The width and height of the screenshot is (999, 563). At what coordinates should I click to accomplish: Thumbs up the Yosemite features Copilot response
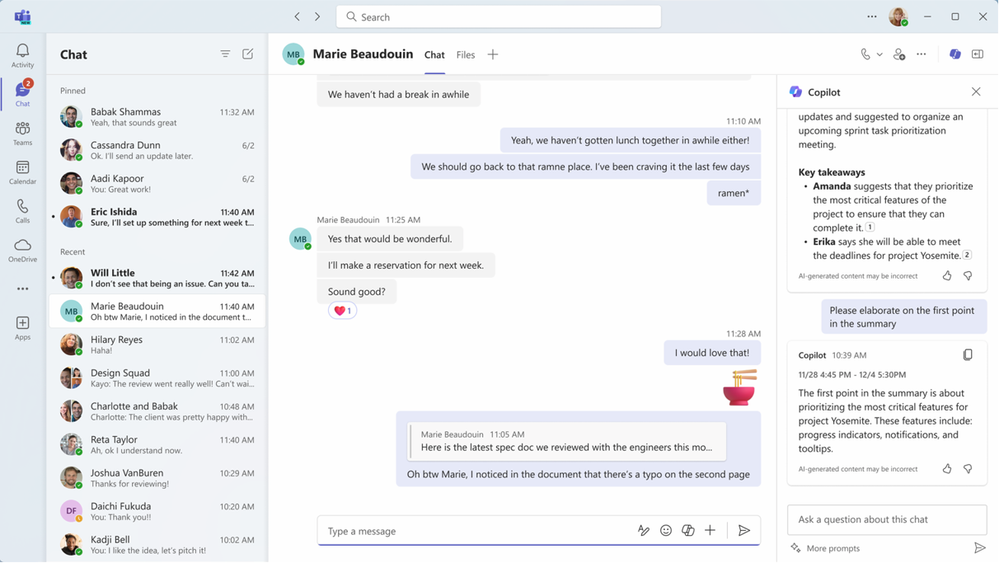[947, 469]
